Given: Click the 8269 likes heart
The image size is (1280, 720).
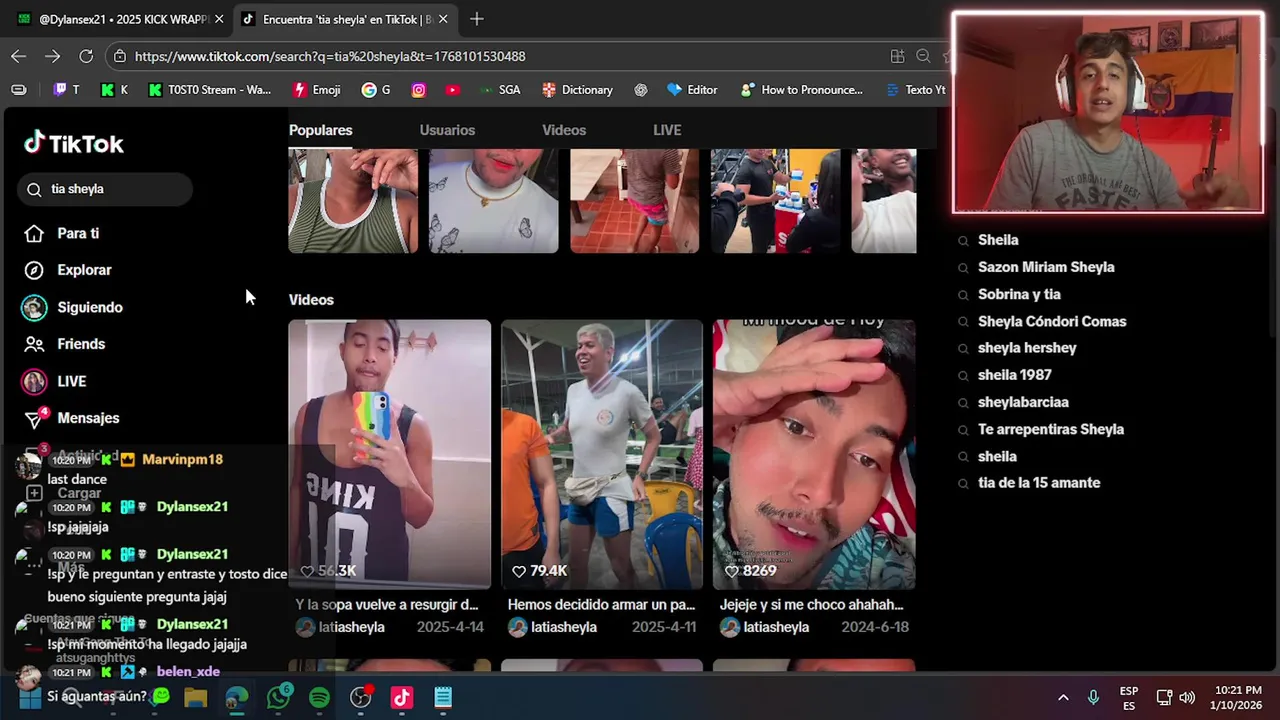Looking at the screenshot, I should [x=731, y=571].
